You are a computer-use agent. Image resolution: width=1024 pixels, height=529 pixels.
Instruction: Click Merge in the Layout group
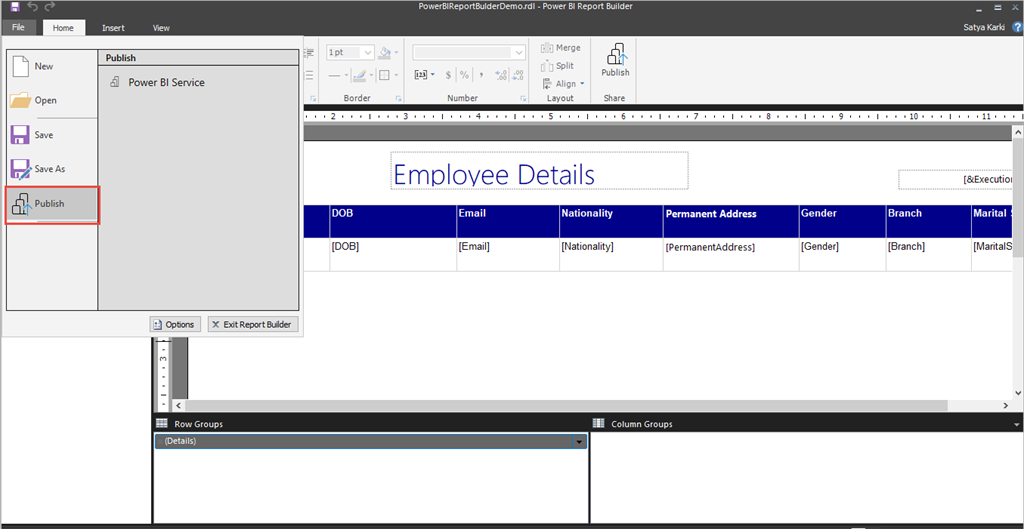(x=560, y=48)
